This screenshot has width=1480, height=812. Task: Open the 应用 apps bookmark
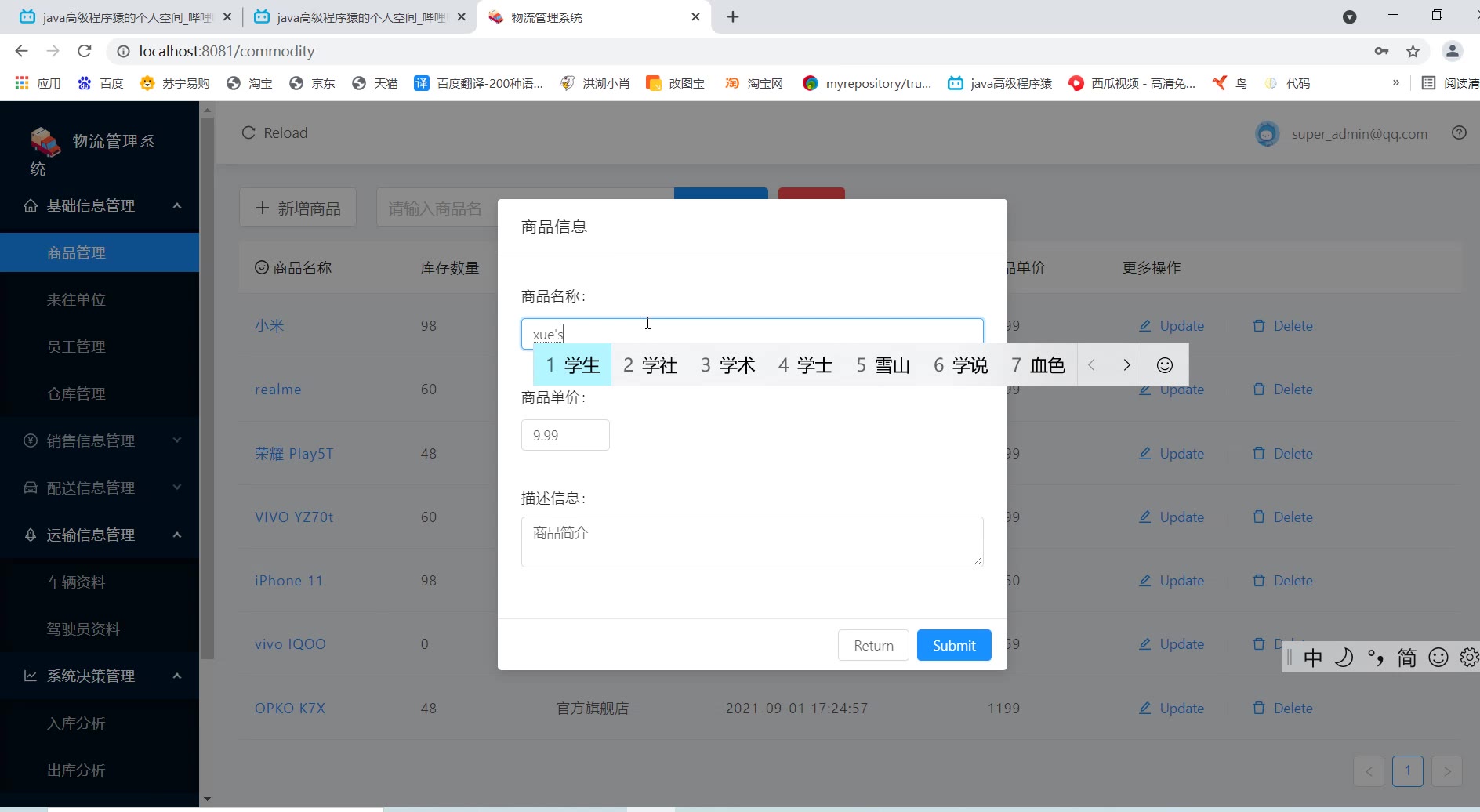pos(38,83)
